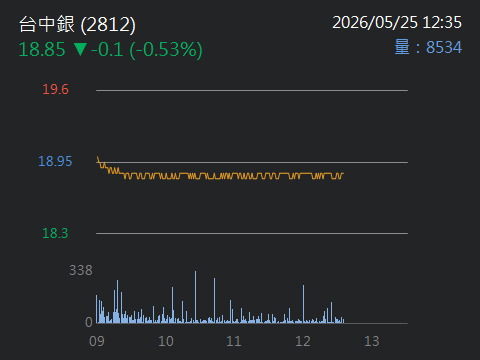Click the upper limit price label 19.6
The height and width of the screenshot is (360, 480).
(55, 89)
